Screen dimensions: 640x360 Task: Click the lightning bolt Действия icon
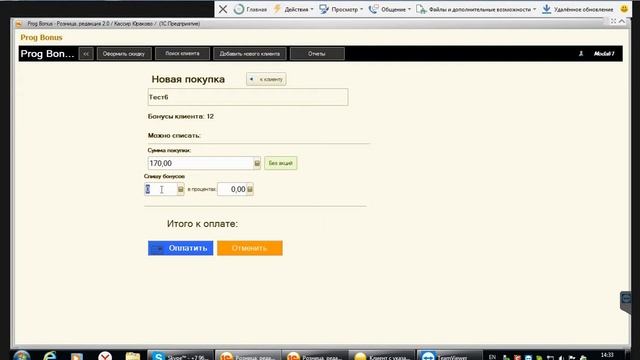coord(278,9)
